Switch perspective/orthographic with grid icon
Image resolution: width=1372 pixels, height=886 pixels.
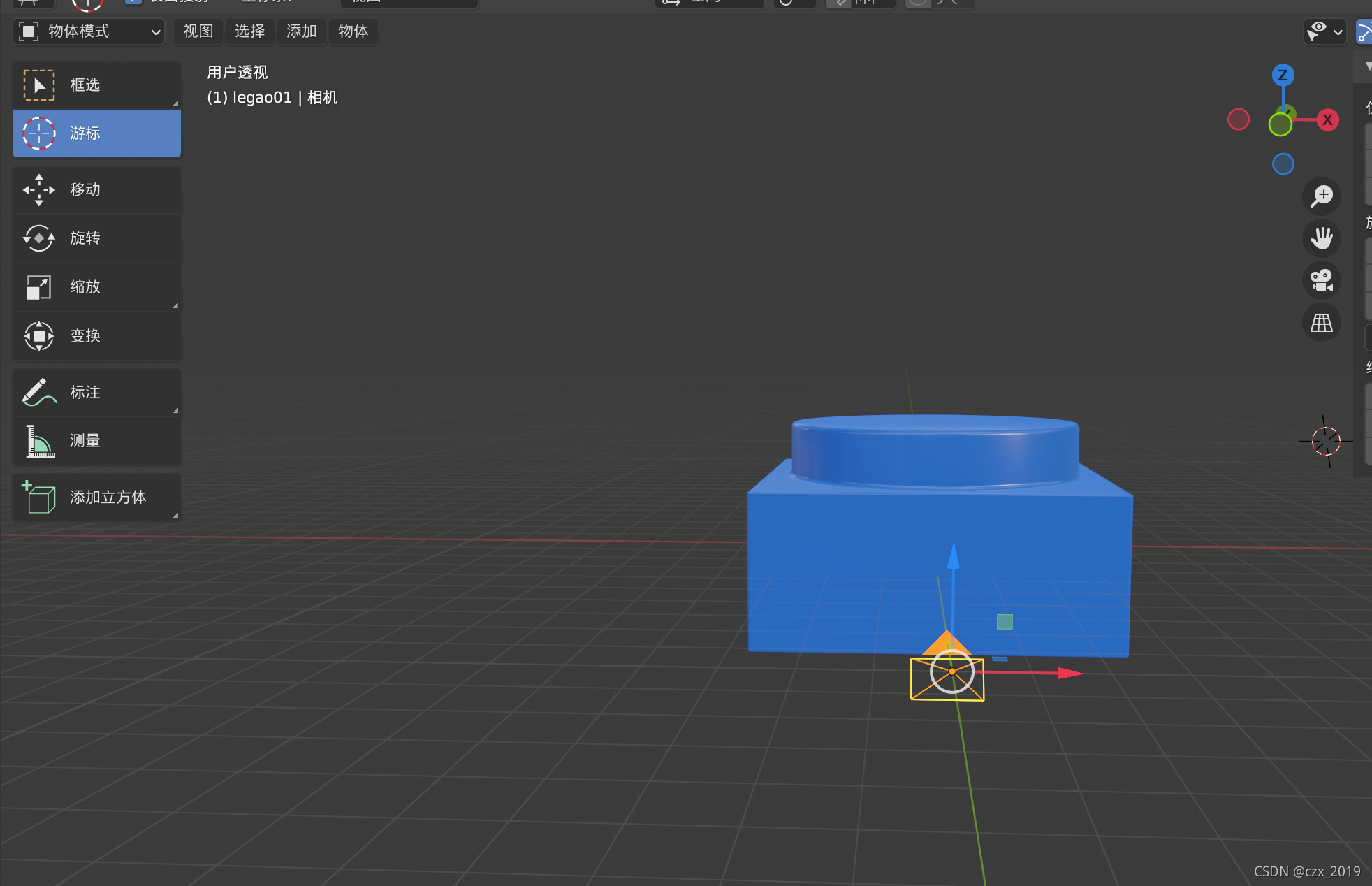coord(1322,323)
